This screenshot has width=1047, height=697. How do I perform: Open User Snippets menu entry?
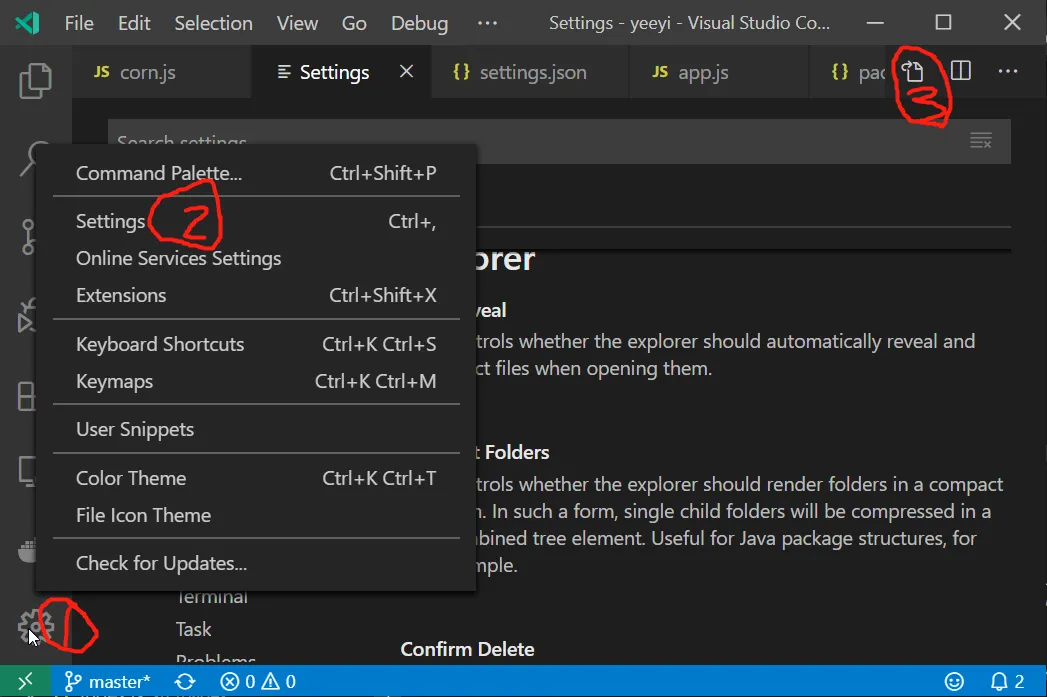pyautogui.click(x=256, y=429)
